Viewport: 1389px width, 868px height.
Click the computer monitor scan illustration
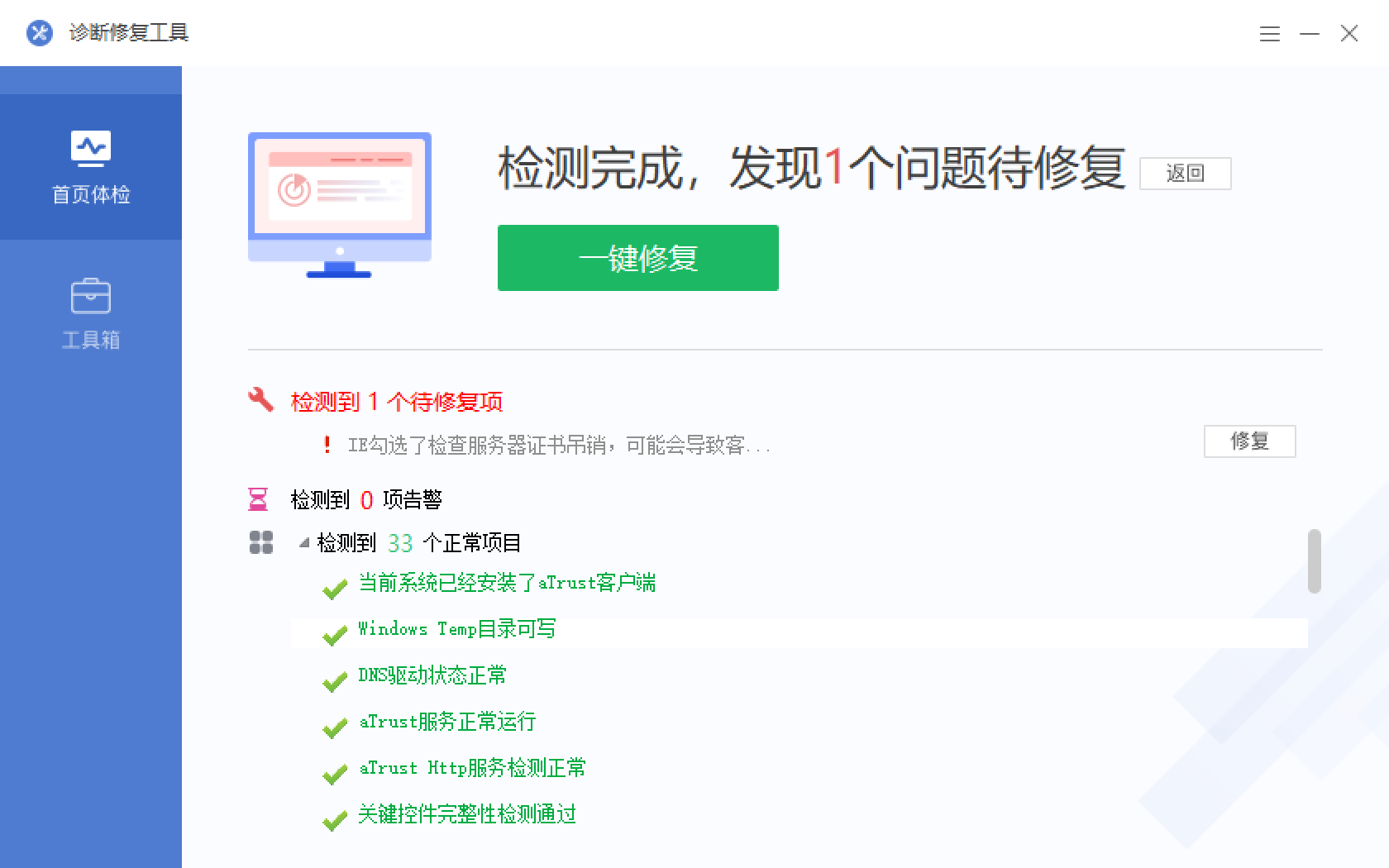point(340,204)
